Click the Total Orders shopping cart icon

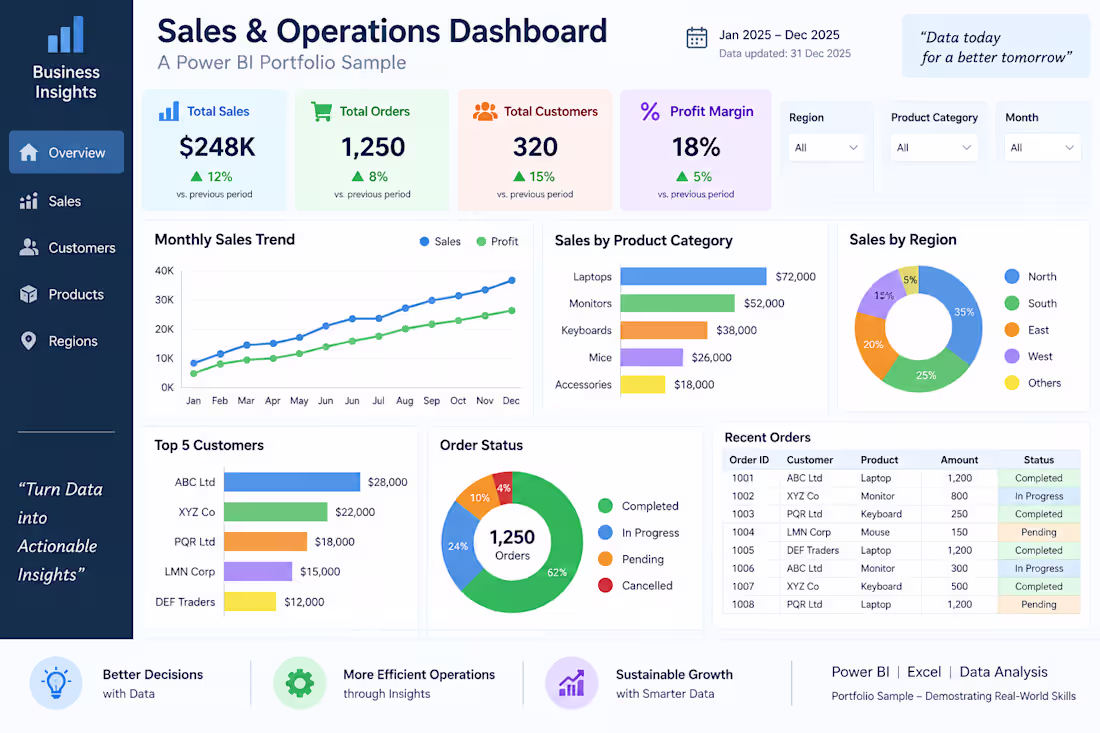(321, 111)
